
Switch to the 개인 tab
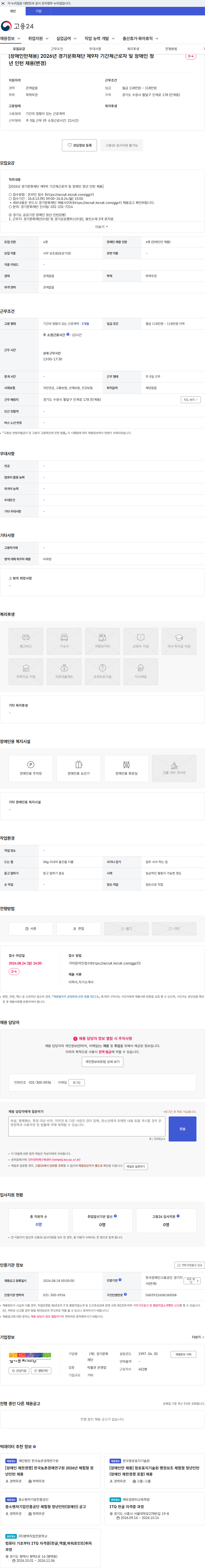(x=13, y=11)
